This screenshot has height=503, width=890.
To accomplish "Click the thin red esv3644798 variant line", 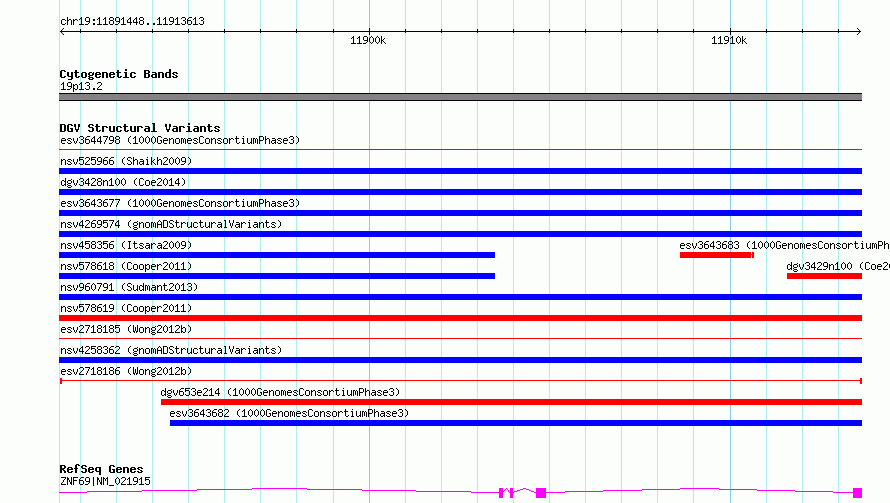I will click(x=460, y=150).
